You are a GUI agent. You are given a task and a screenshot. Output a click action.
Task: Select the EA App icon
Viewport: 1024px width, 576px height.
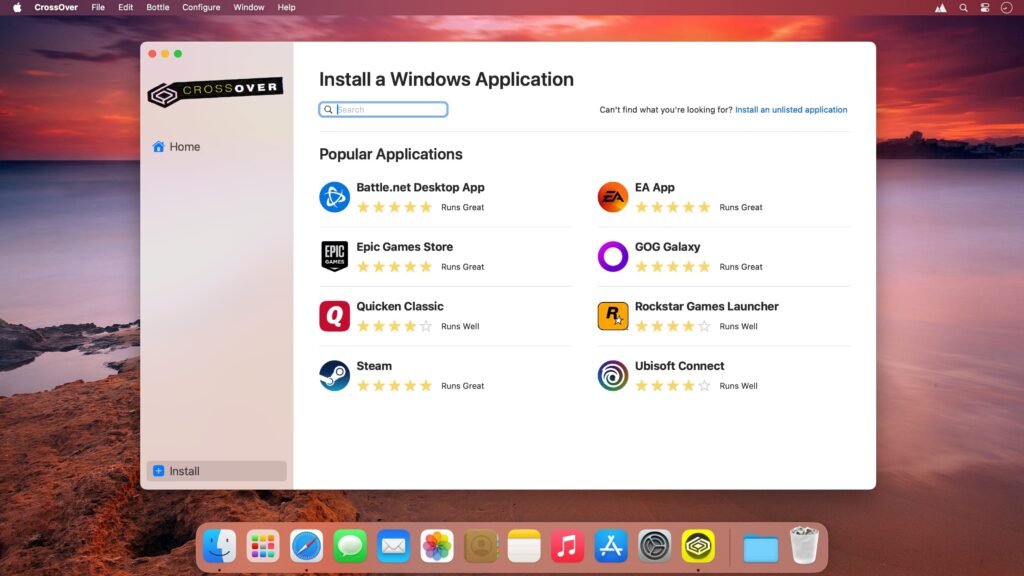pos(612,196)
